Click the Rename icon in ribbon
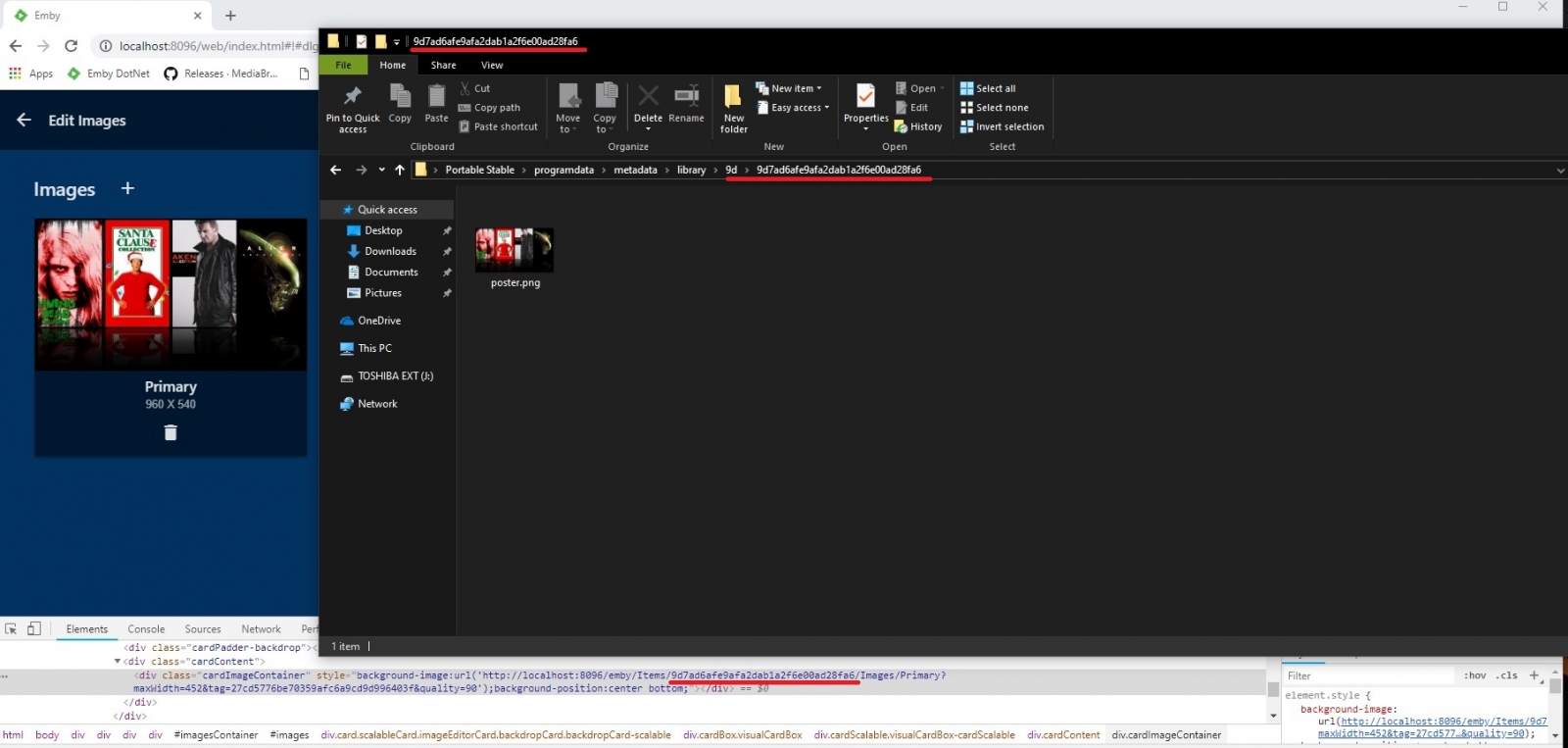Viewport: 1568px width, 748px height. [686, 96]
